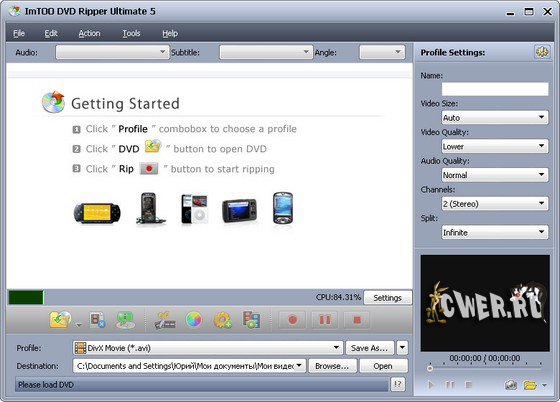
Task: Open the Video Quality Lower dropdown
Action: [495, 146]
